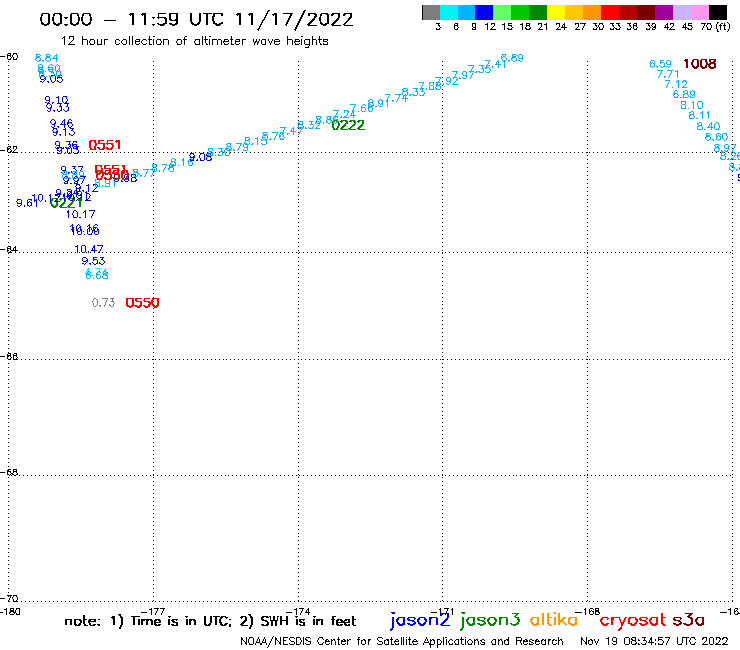Select the 8.15 wave height reading
The image size is (740, 650).
tap(255, 141)
